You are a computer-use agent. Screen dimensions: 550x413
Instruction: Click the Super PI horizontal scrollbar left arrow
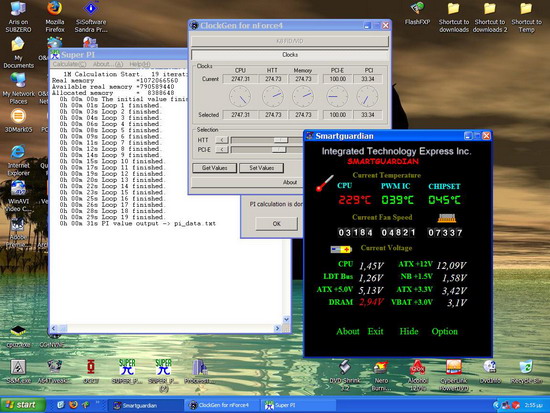click(x=54, y=328)
